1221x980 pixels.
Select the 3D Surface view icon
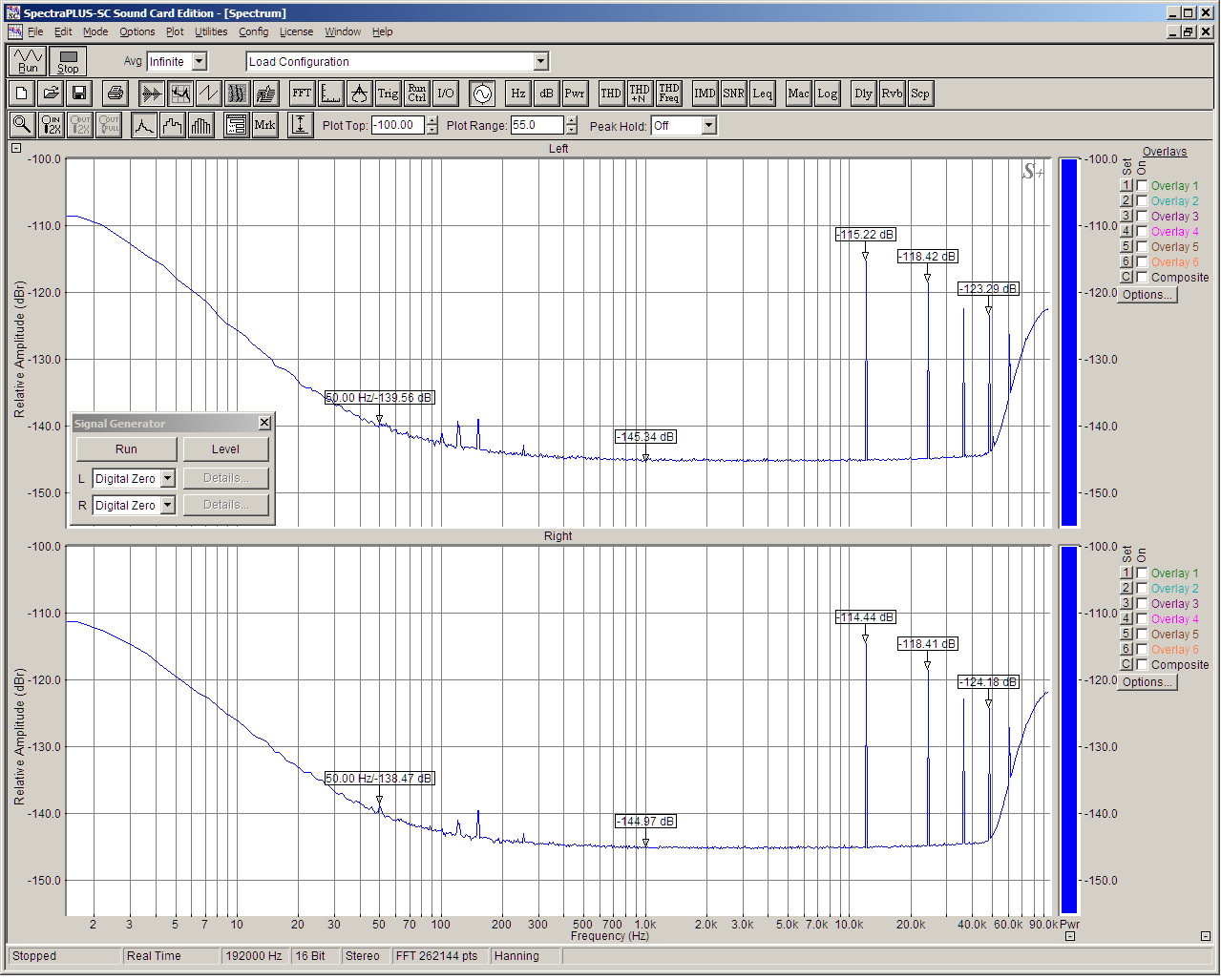coord(265,94)
